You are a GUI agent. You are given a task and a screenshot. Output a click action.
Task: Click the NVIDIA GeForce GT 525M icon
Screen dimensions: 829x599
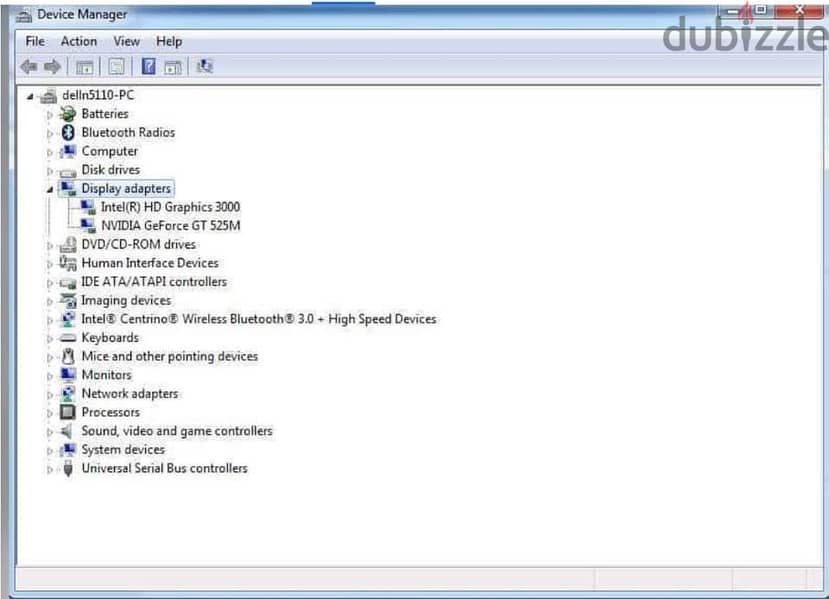pos(88,226)
